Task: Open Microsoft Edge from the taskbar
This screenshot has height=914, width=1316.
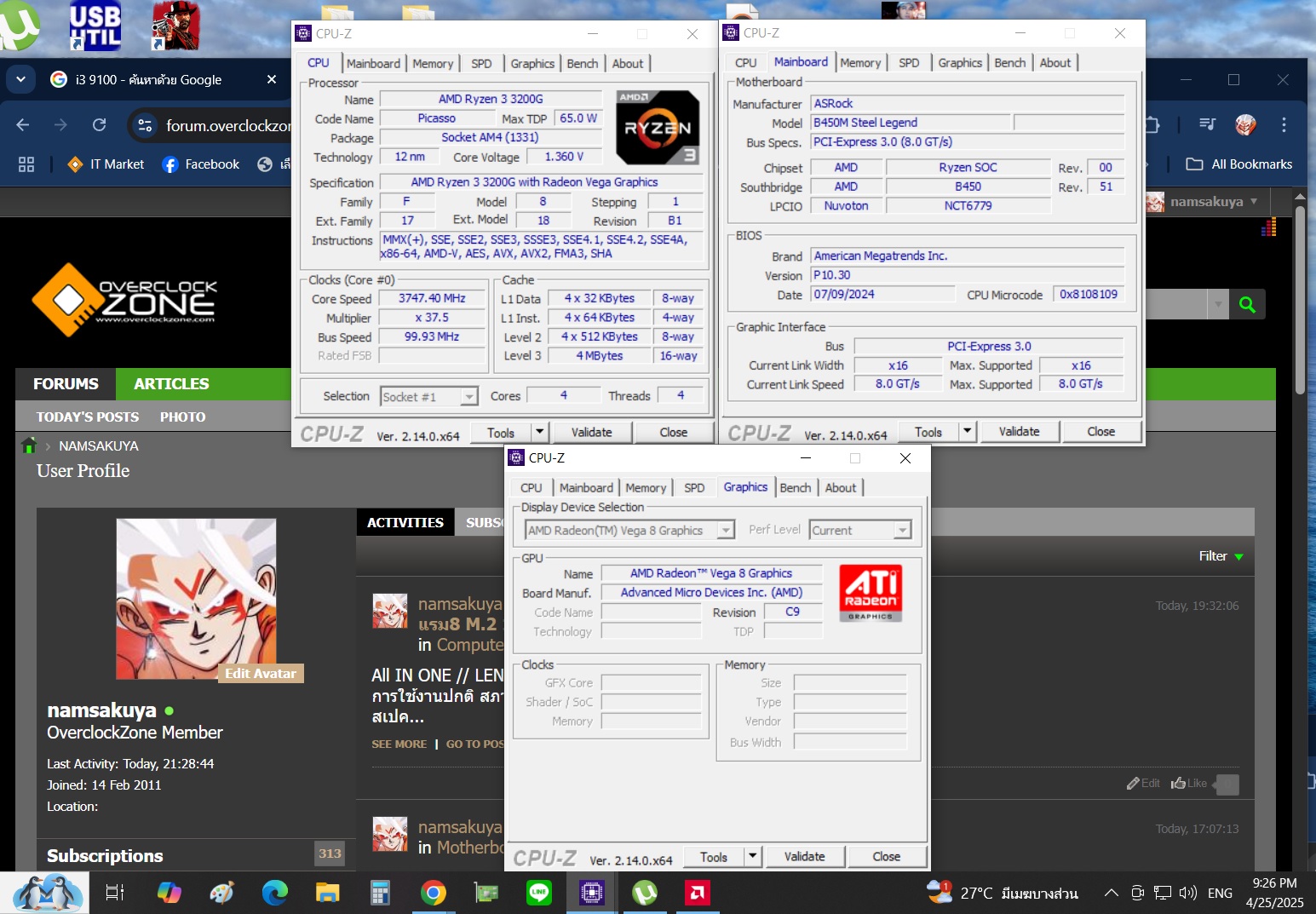Action: click(x=274, y=893)
